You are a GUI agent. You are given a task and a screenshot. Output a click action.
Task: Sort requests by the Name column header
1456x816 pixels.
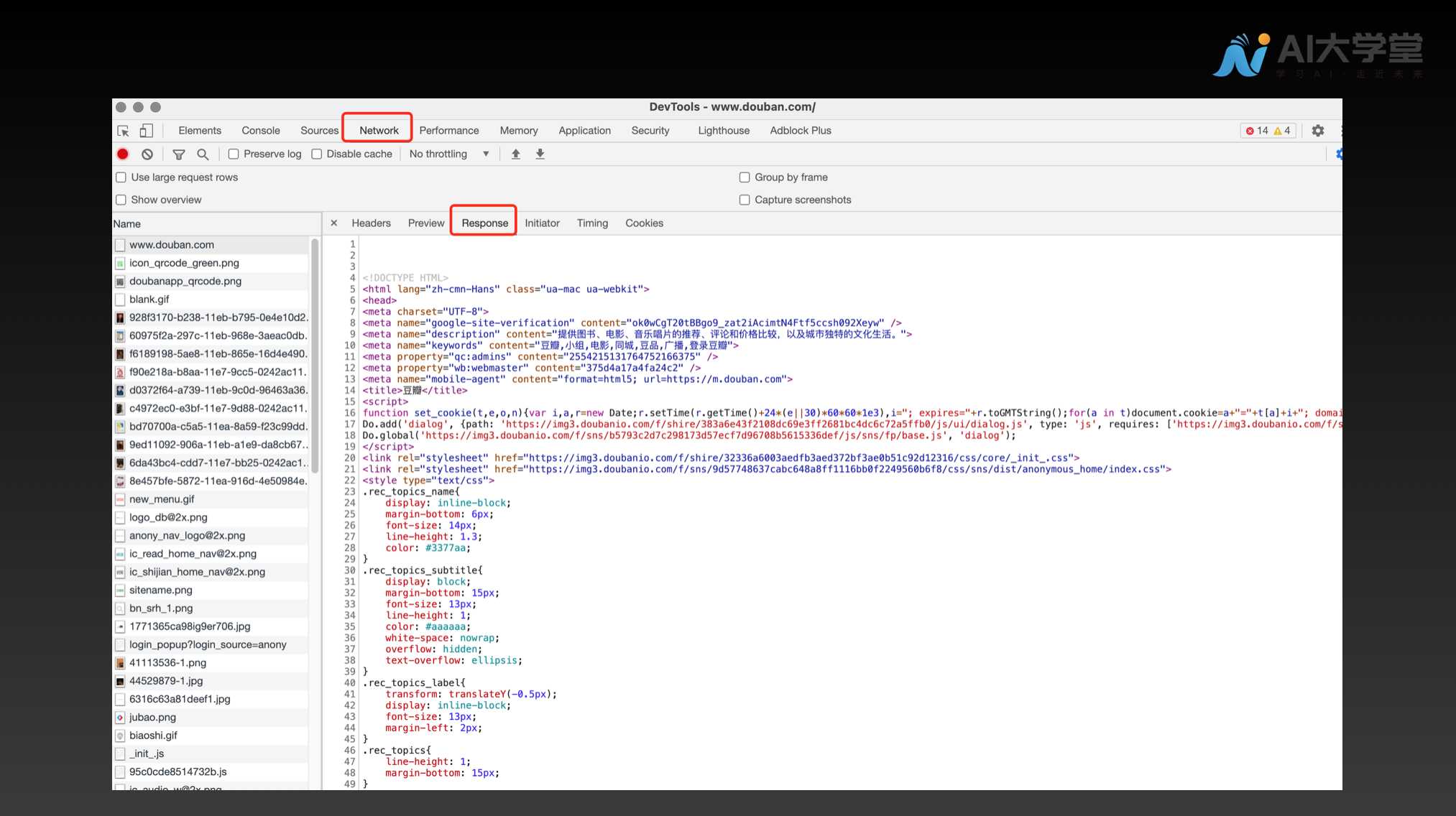(216, 224)
